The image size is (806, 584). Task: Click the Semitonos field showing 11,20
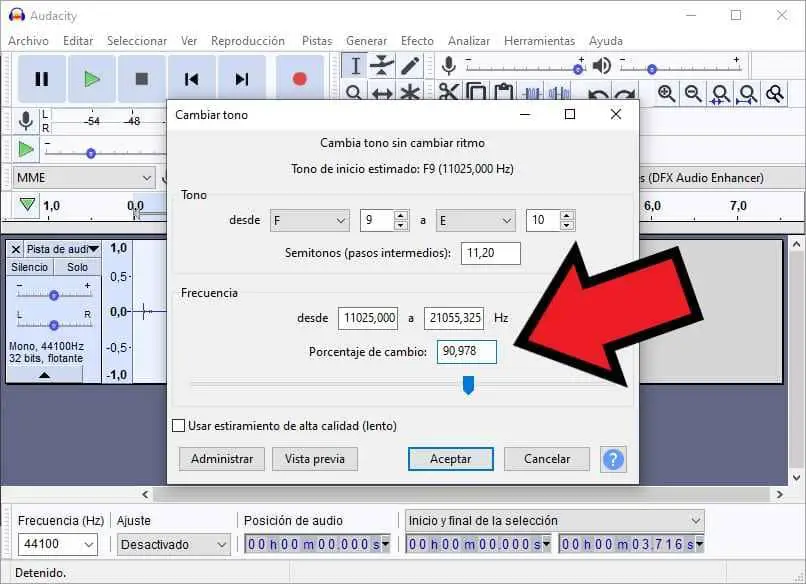coord(491,253)
